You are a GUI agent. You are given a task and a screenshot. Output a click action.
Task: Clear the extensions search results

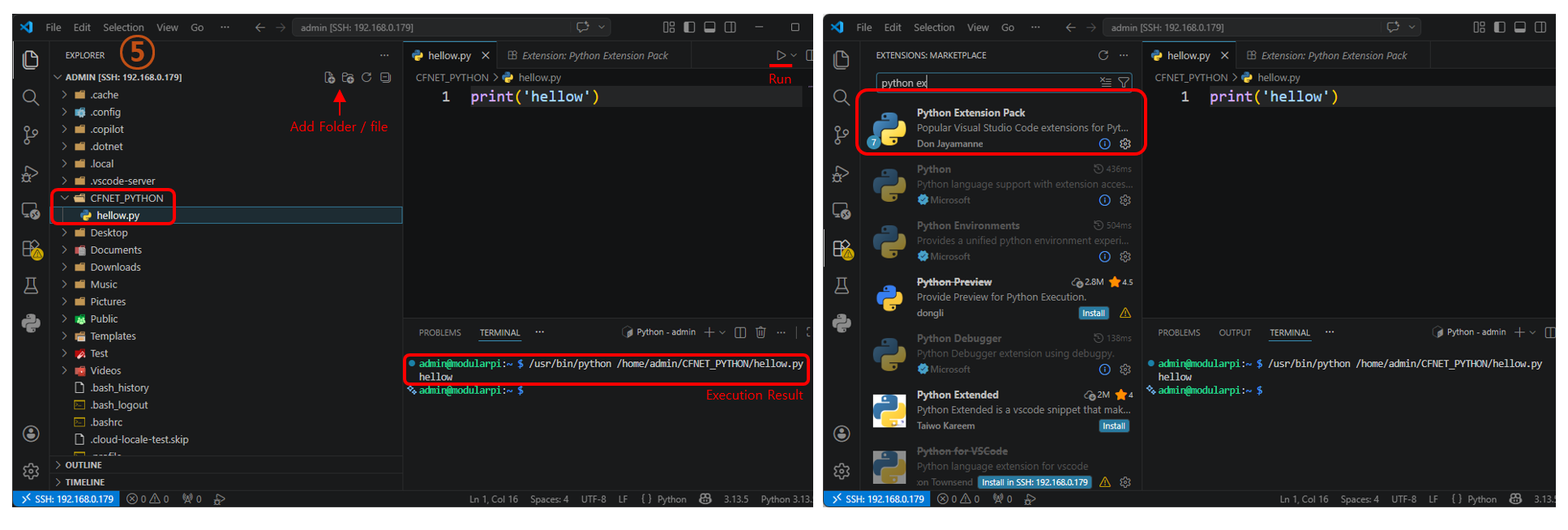coord(1105,83)
